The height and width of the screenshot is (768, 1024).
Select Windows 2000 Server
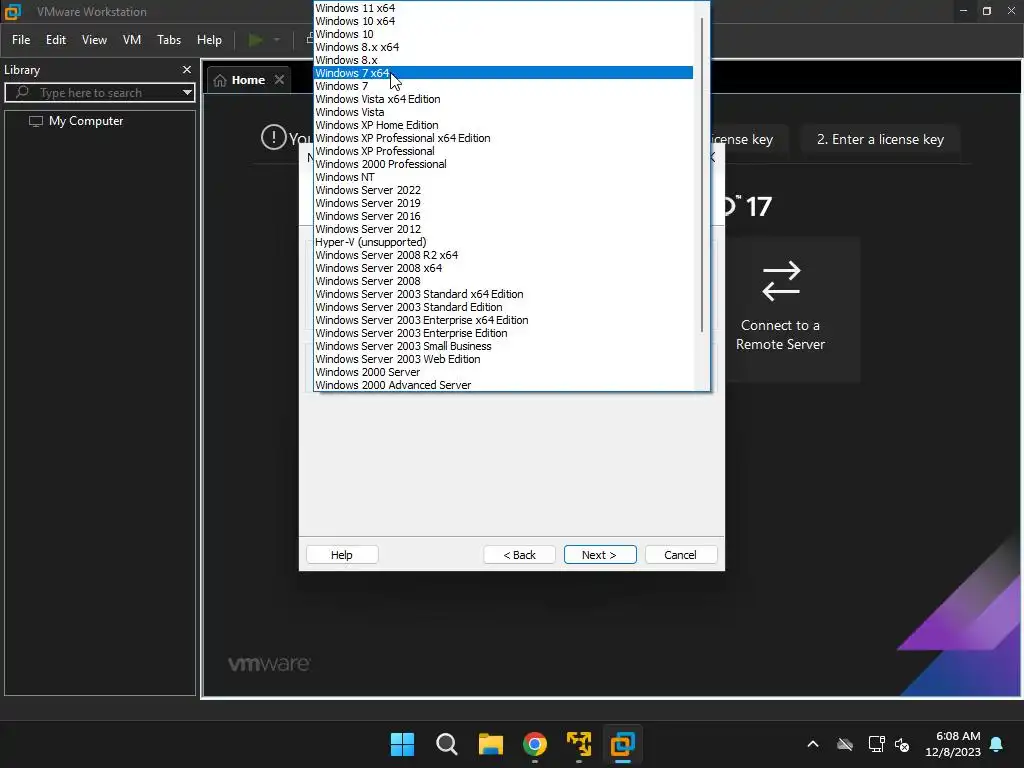click(503, 372)
